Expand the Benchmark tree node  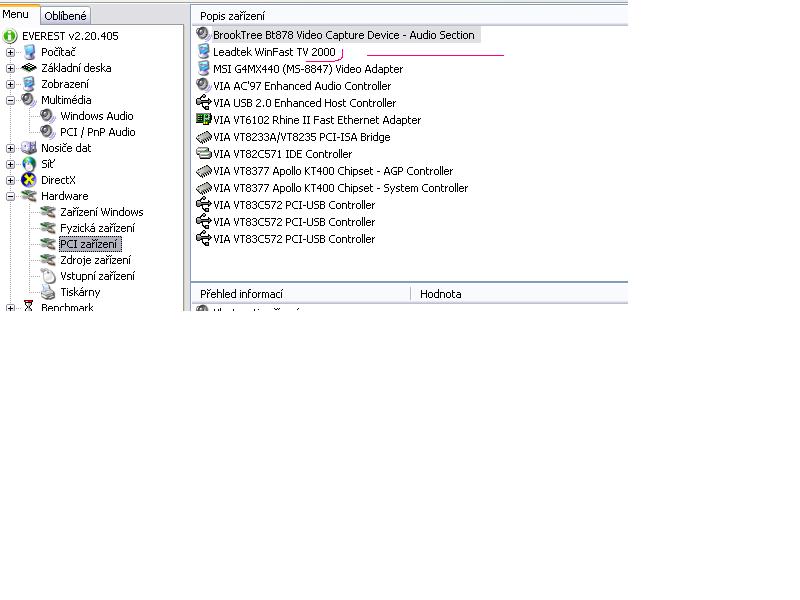pos(10,308)
